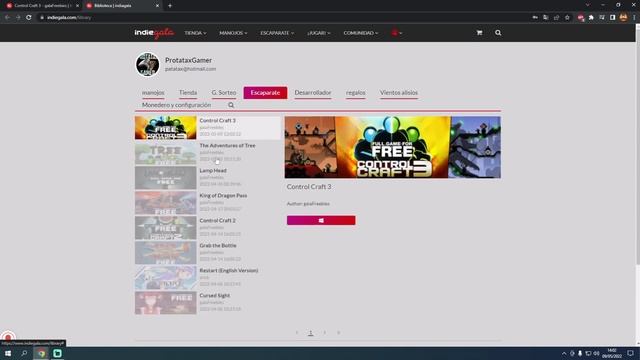
Task: Switch to the Tienda library tab
Action: point(188,93)
